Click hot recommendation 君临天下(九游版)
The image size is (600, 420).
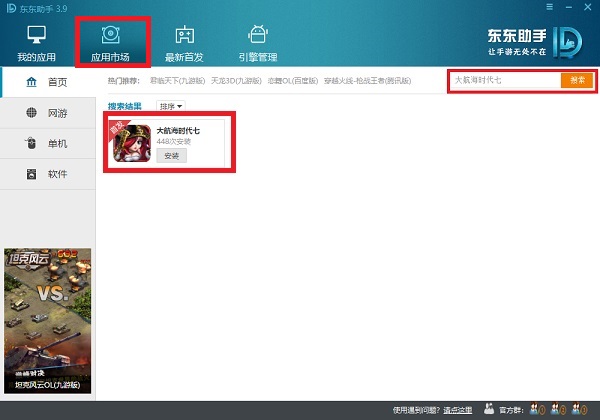pos(178,81)
